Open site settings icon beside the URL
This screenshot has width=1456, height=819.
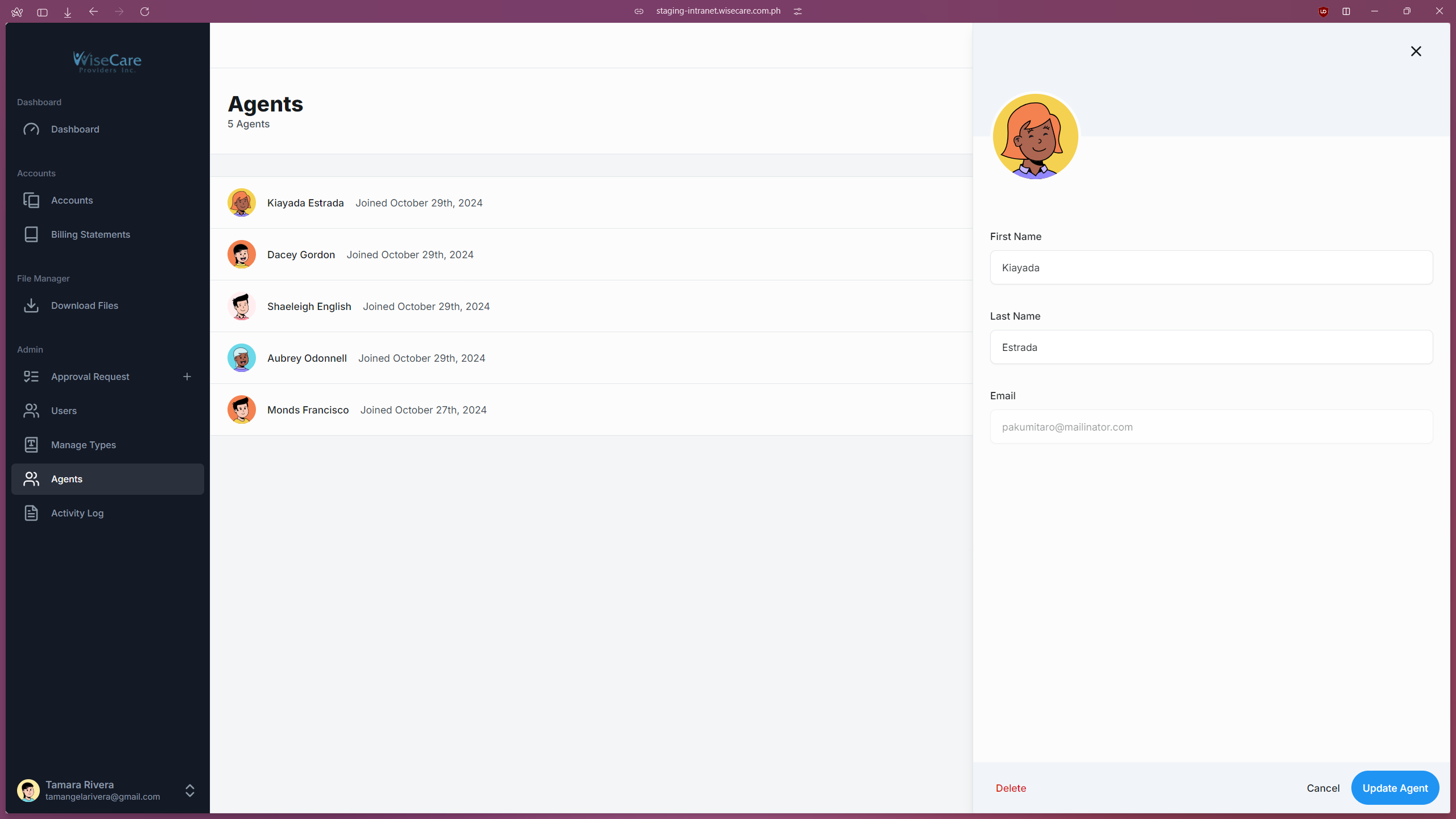(797, 11)
